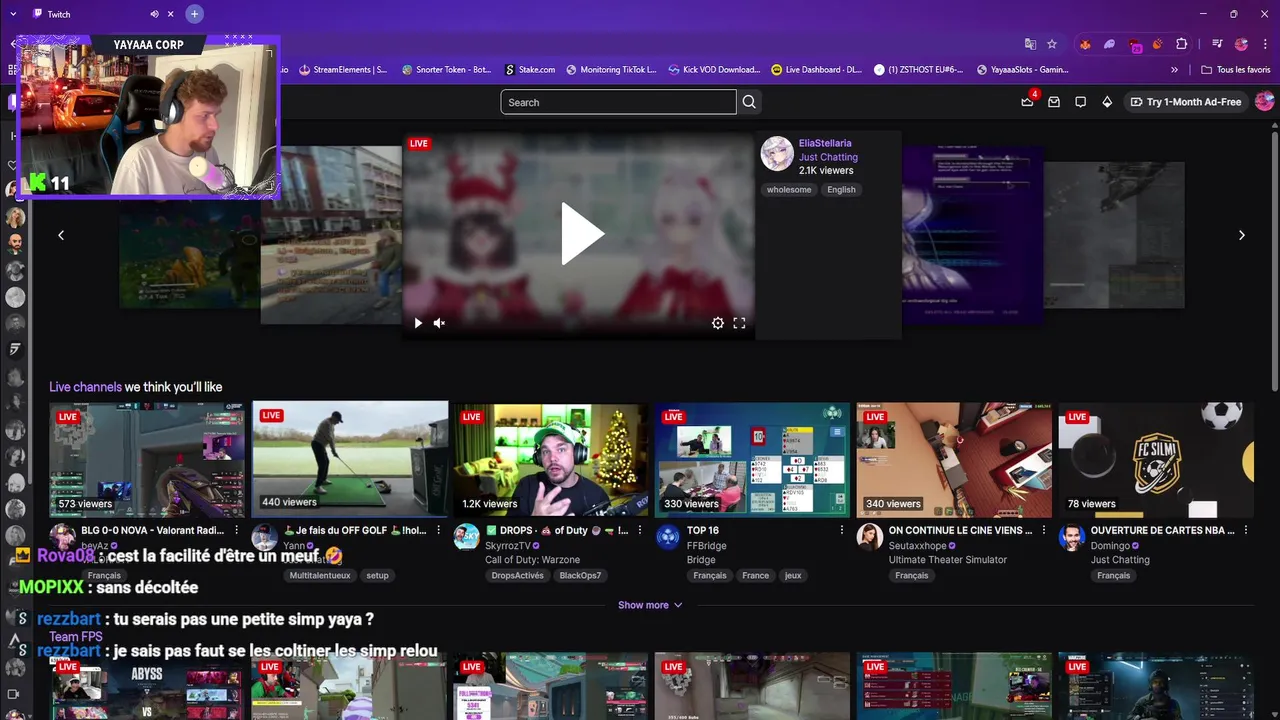This screenshot has height=720, width=1280.
Task: Open the Chrome three-dot menu
Action: coord(1265,44)
